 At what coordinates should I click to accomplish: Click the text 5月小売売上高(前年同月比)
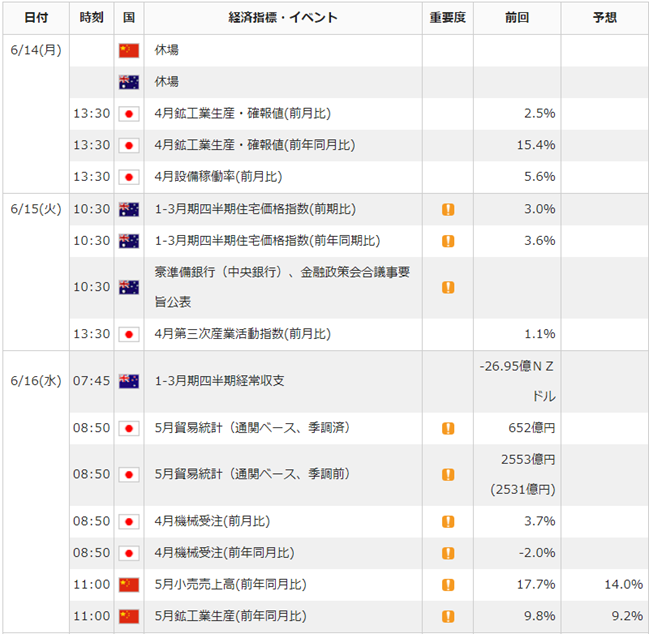click(x=231, y=585)
